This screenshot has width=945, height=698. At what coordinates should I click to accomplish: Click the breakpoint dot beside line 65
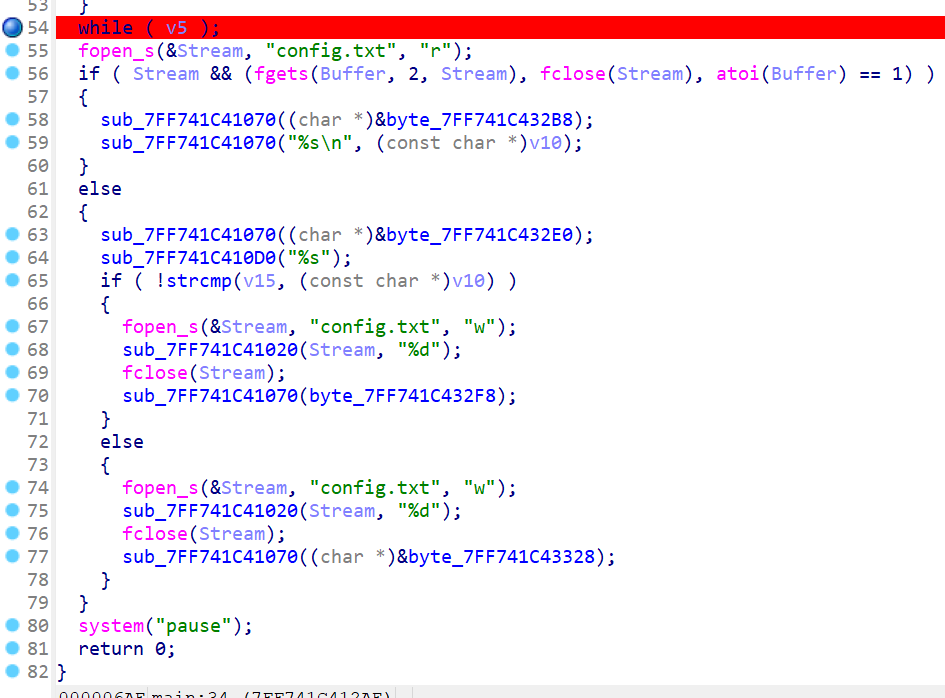click(12, 281)
